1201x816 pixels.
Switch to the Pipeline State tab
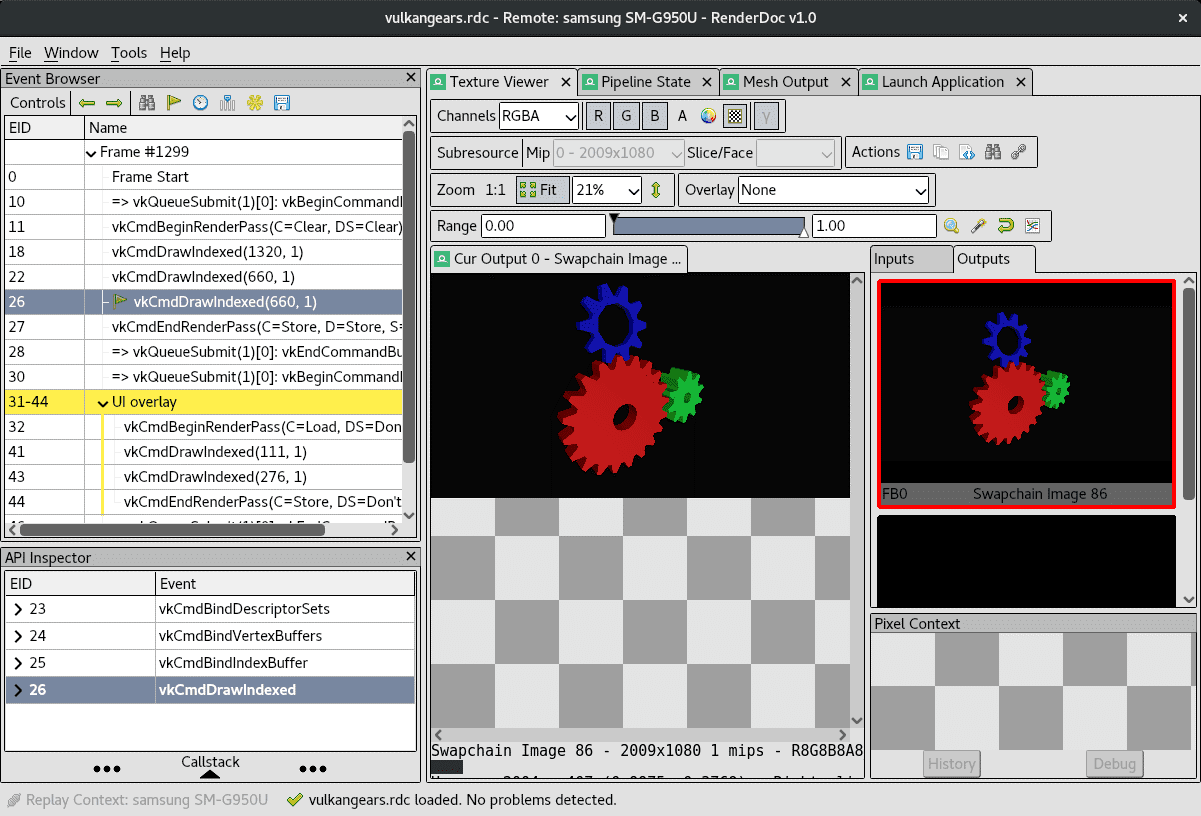click(644, 82)
